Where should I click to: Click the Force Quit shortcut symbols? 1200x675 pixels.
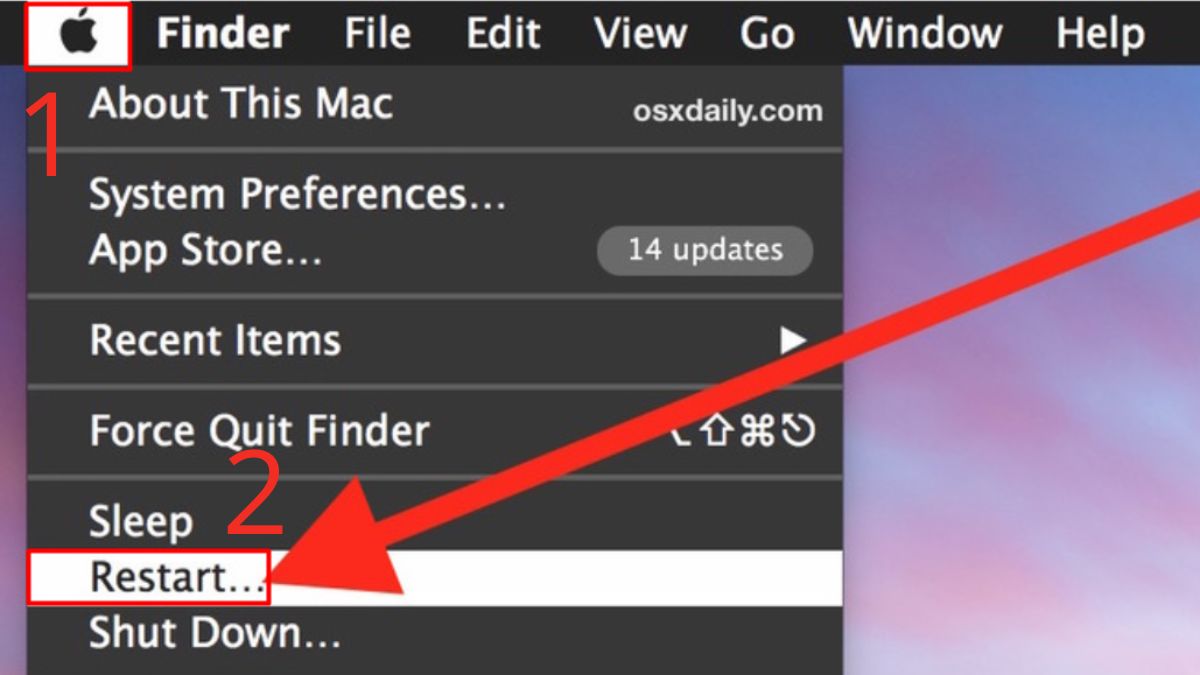(743, 432)
